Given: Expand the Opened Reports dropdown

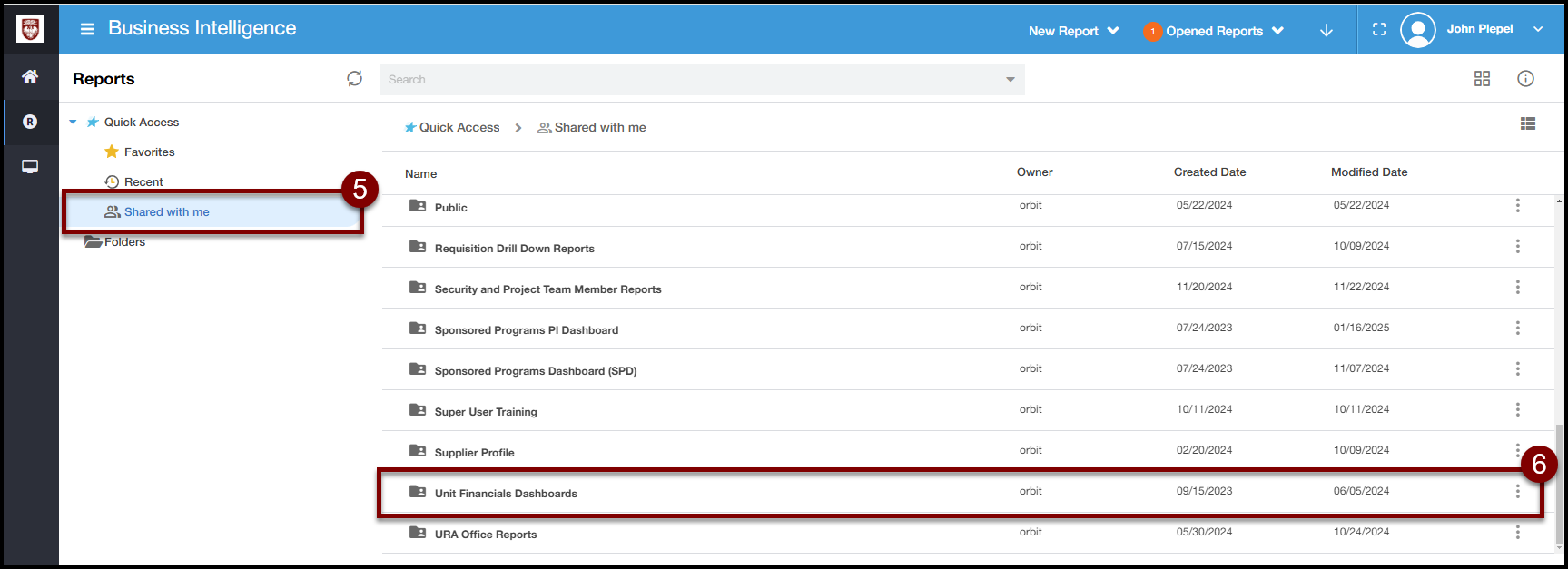Looking at the screenshot, I should (x=1214, y=31).
